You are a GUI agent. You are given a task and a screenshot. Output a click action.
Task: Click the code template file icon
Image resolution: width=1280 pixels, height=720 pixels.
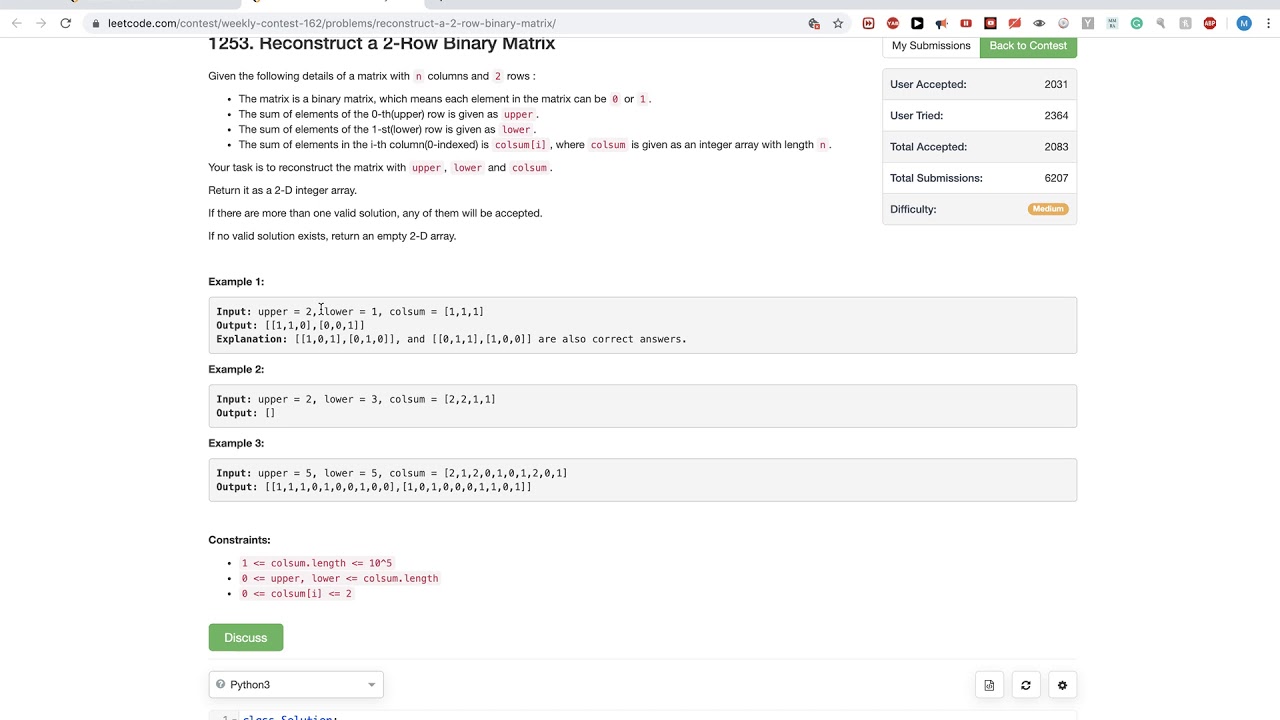click(989, 685)
